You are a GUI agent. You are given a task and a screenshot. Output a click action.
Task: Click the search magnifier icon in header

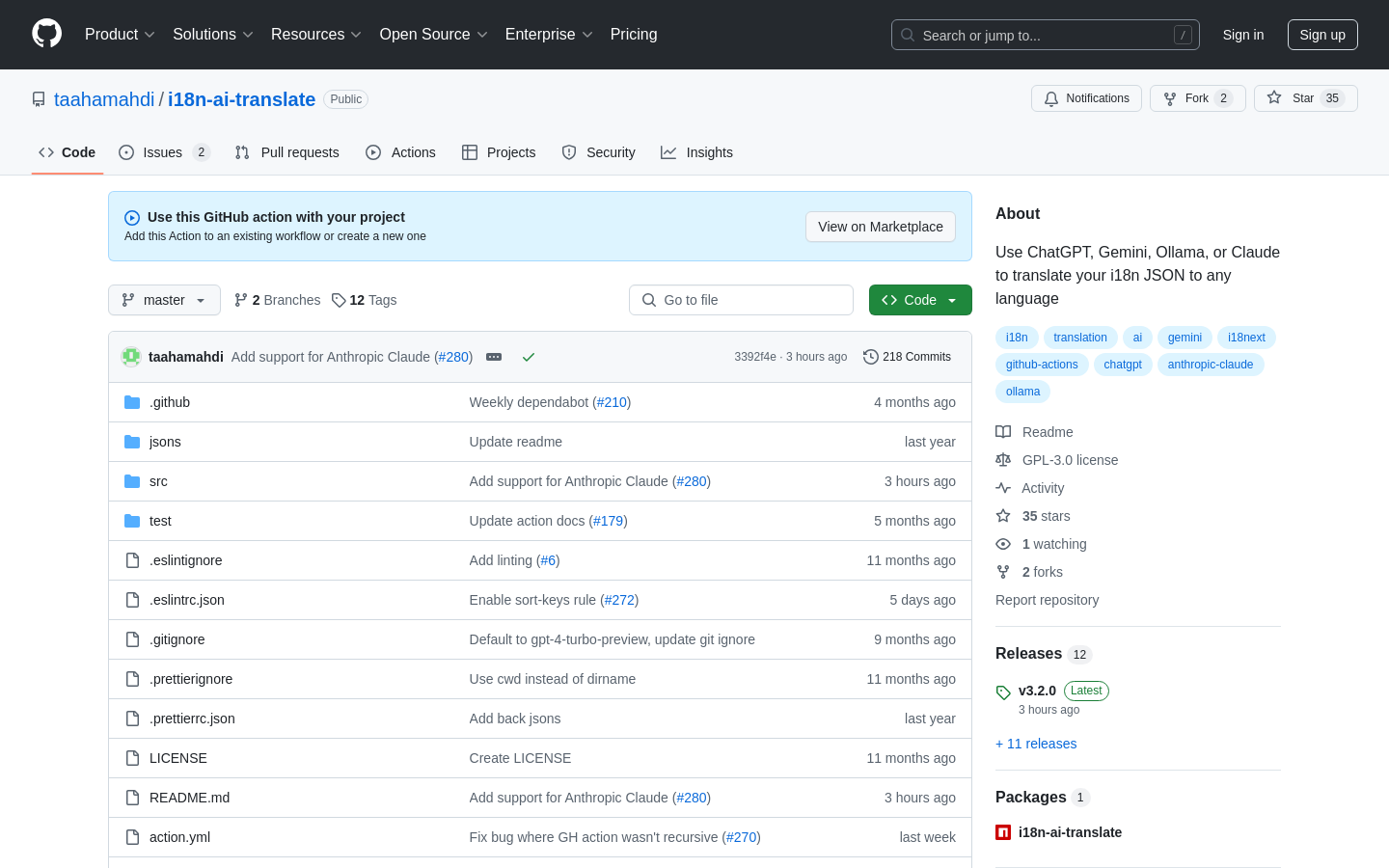click(x=908, y=35)
